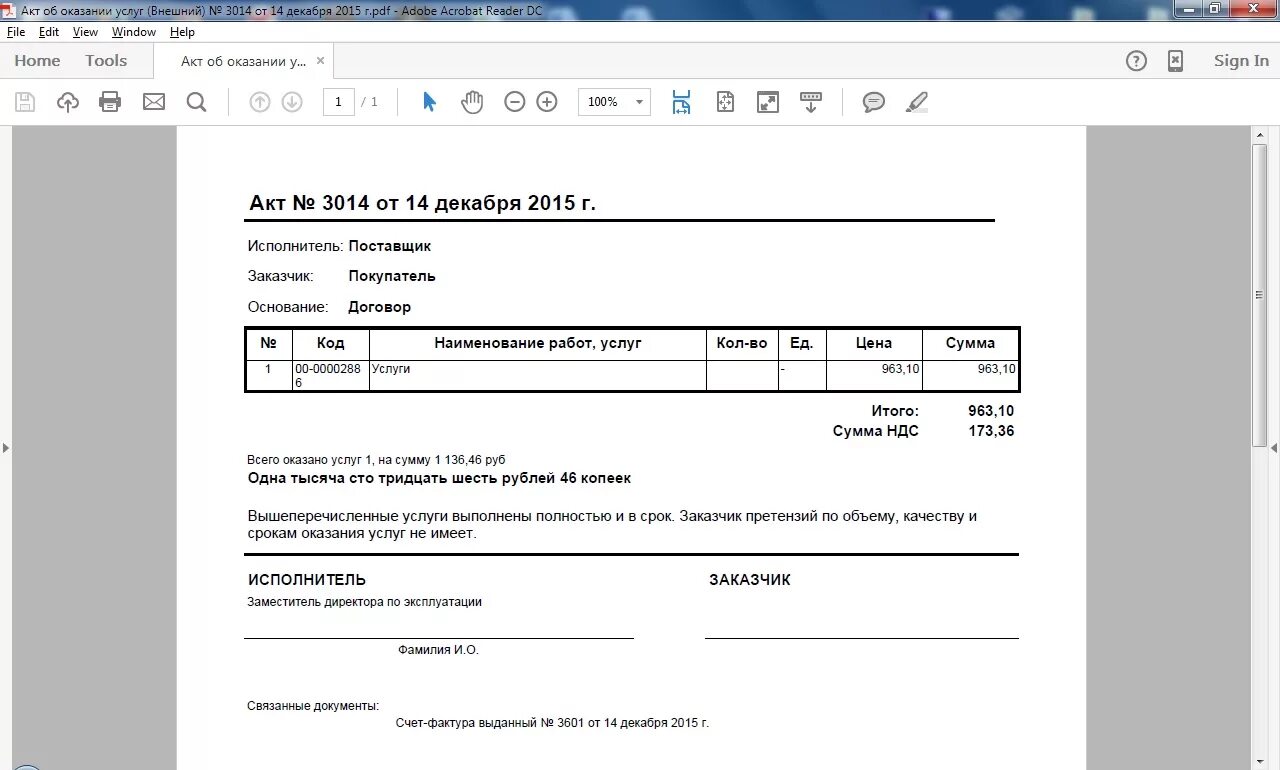The image size is (1280, 770).
Task: Go to previous page arrow
Action: point(260,101)
